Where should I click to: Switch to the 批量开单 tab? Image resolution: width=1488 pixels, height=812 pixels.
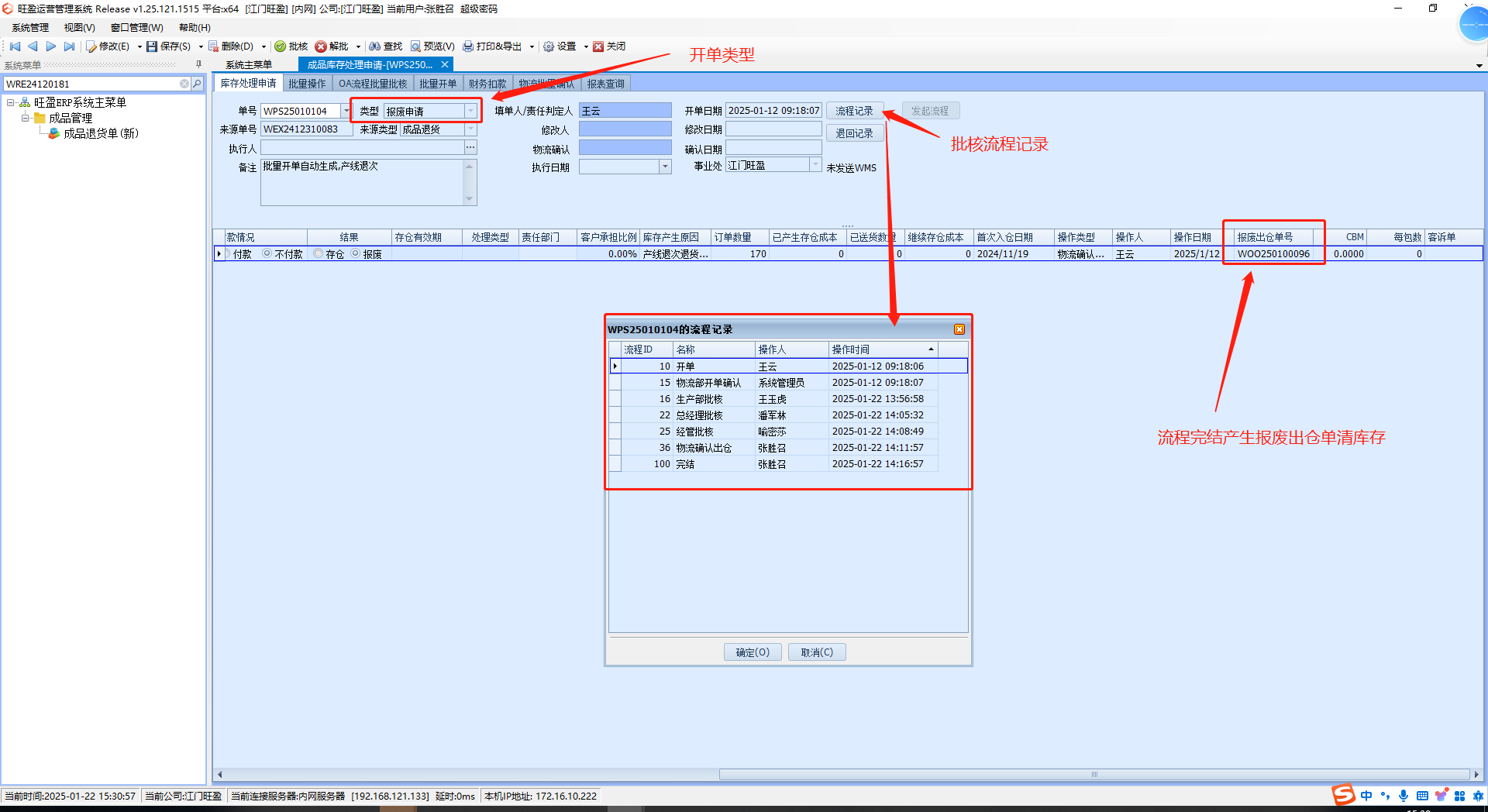point(438,84)
